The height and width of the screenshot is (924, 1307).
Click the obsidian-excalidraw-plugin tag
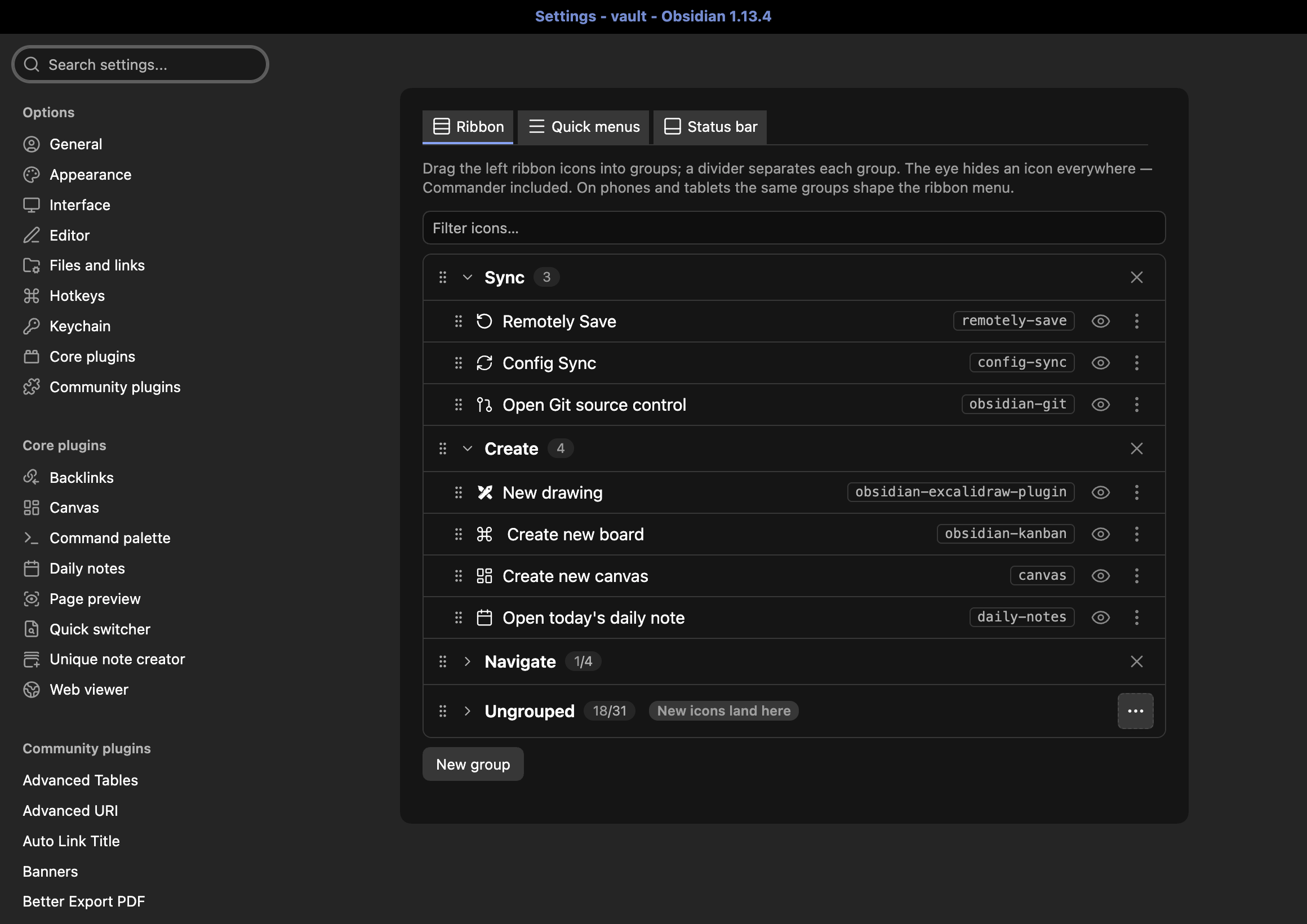click(961, 492)
